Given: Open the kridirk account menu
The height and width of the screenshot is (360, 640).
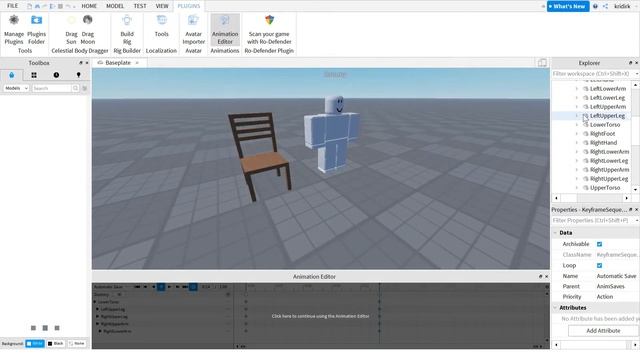Looking at the screenshot, I should (x=622, y=6).
